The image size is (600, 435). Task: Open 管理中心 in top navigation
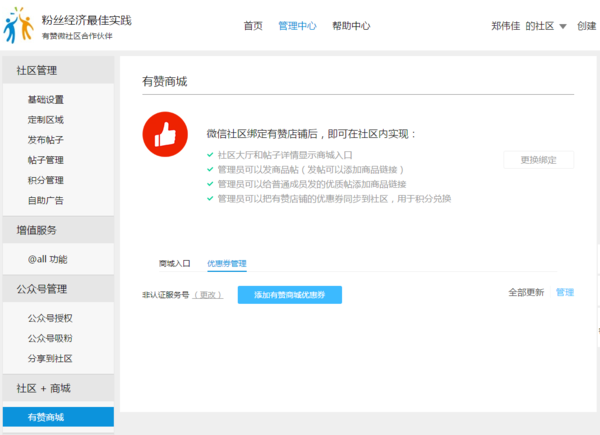click(x=297, y=26)
